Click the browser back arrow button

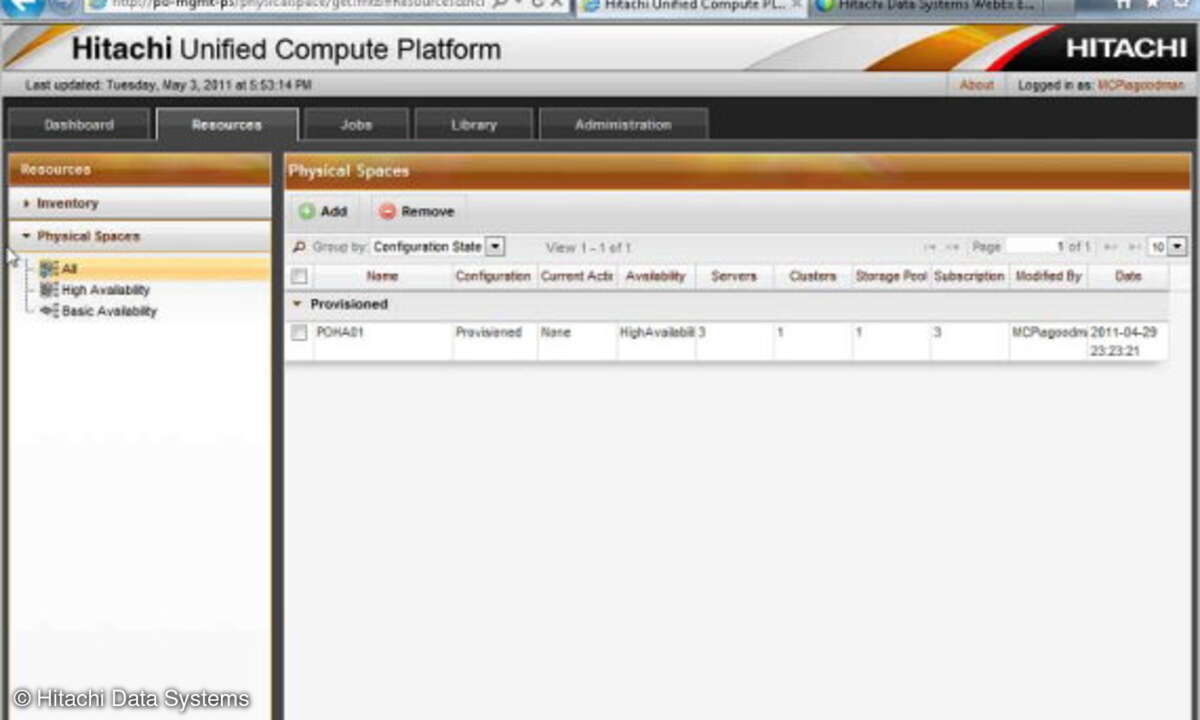coord(22,5)
